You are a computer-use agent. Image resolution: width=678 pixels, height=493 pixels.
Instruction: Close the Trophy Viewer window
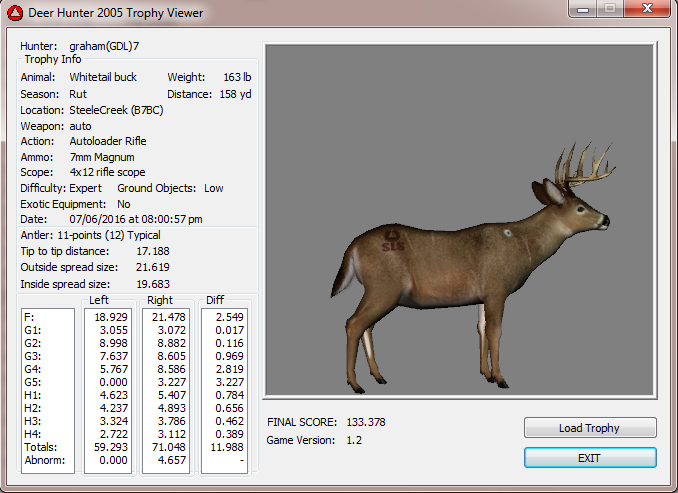(645, 10)
